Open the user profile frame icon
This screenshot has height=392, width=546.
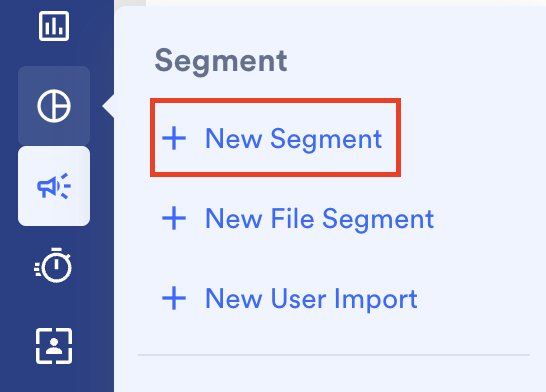click(54, 346)
